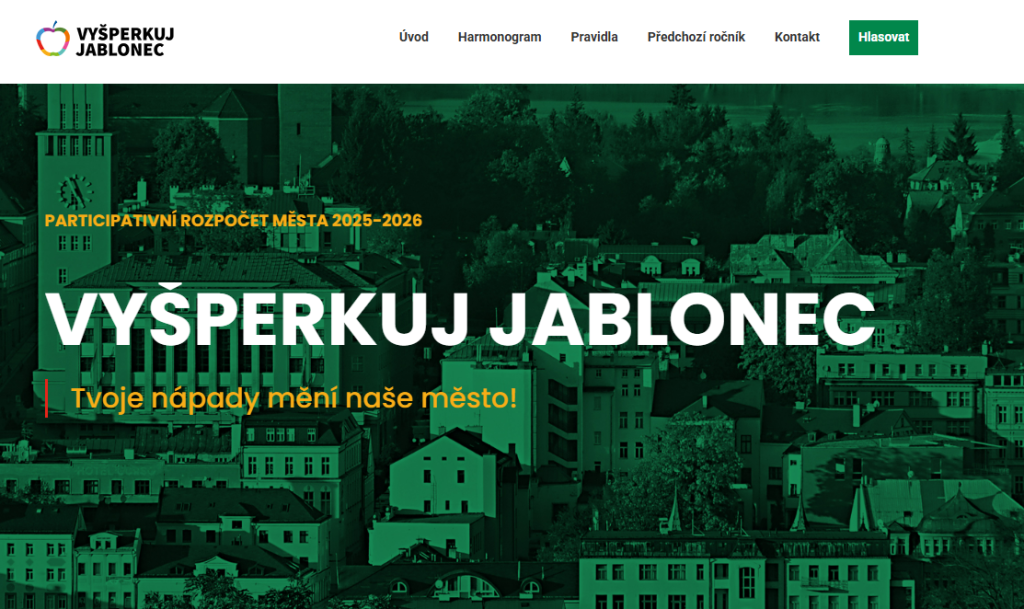This screenshot has height=609, width=1024.
Task: Go to the Harmonogram page
Action: (x=500, y=37)
